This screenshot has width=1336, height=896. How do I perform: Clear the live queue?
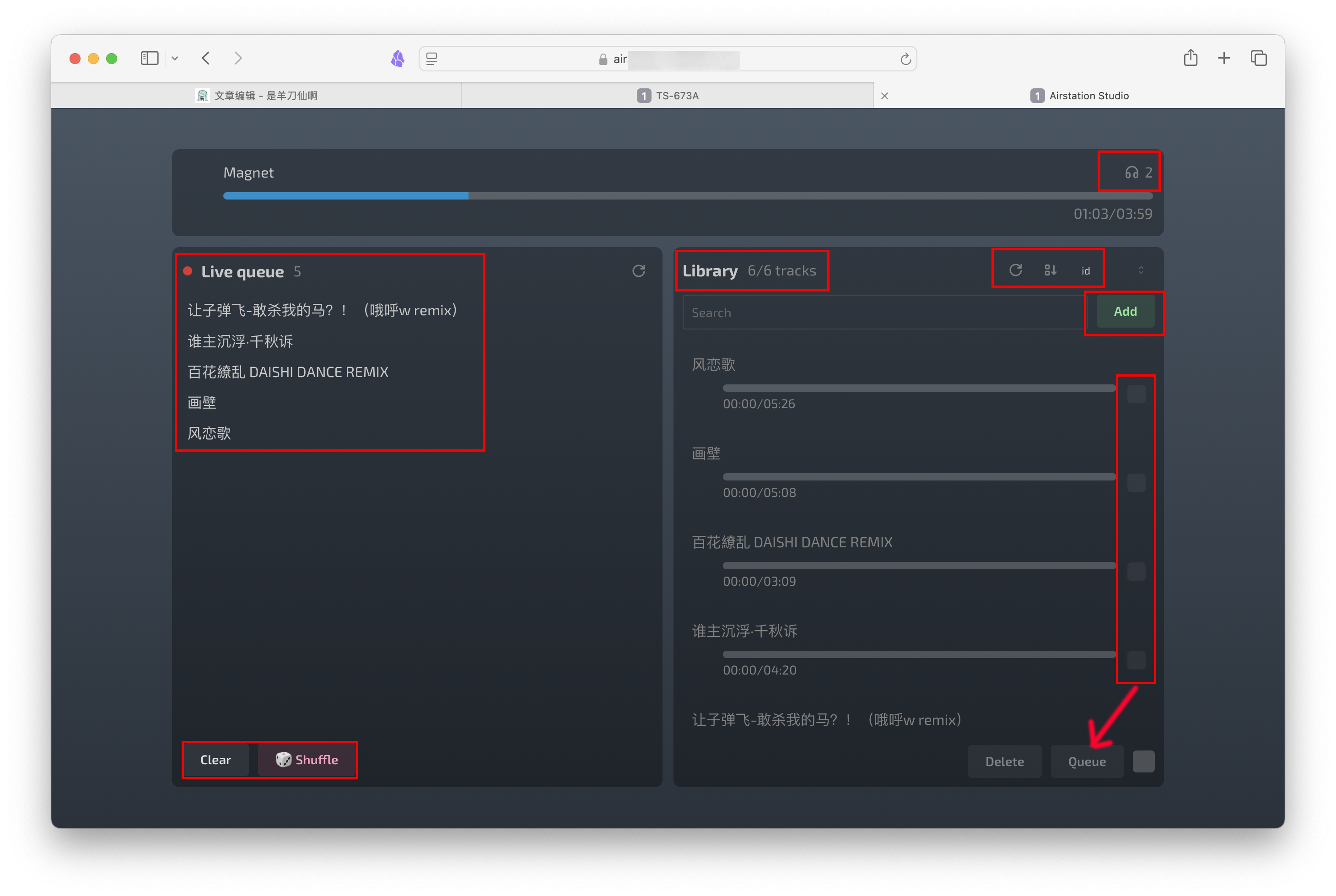[215, 760]
